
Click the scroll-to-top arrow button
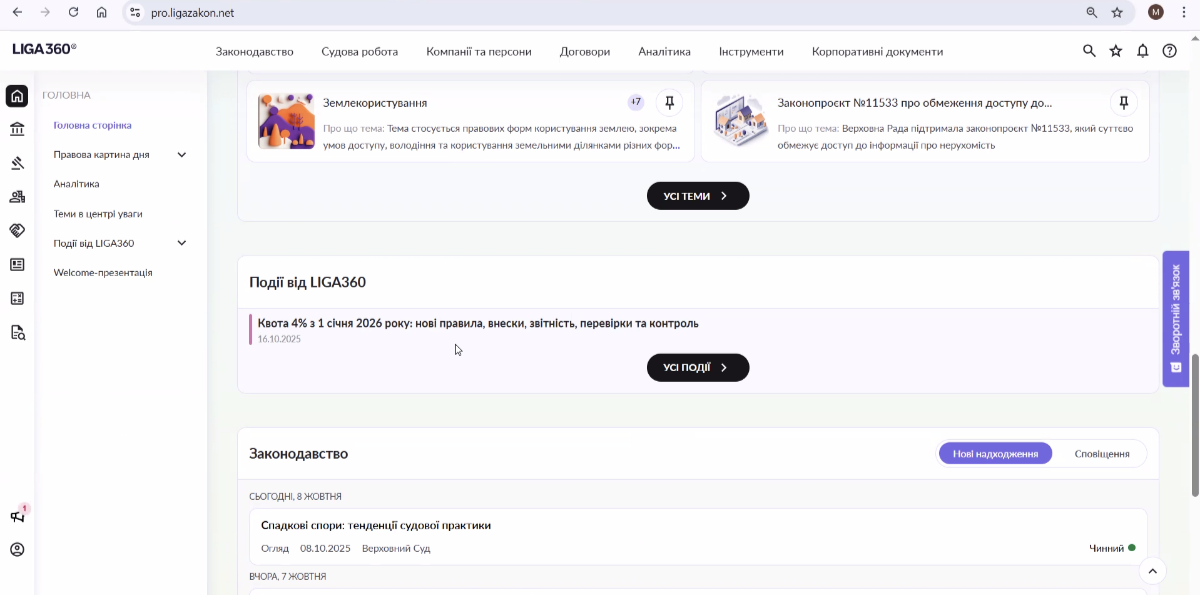(1152, 571)
